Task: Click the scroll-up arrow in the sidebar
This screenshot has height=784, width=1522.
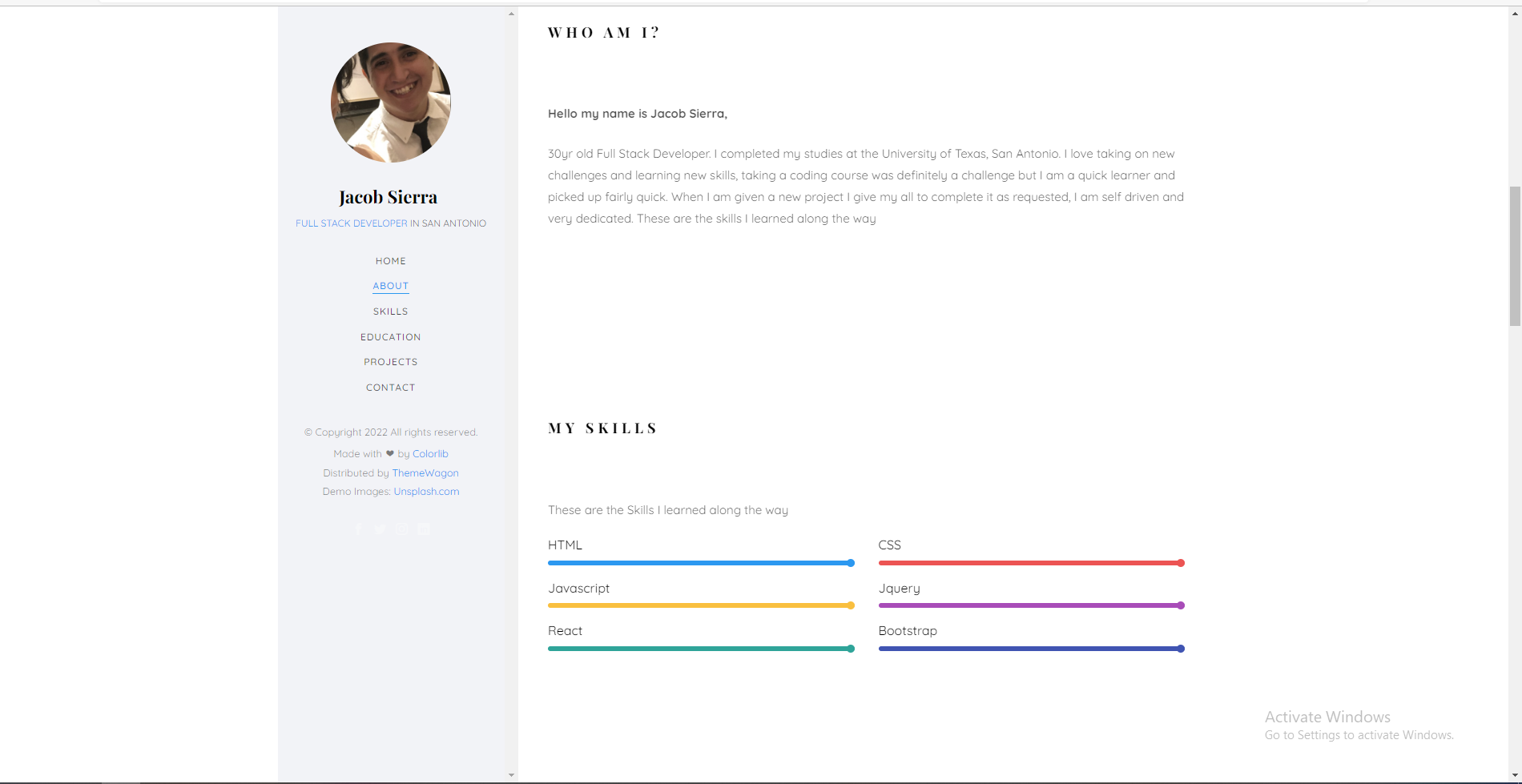Action: coord(510,13)
